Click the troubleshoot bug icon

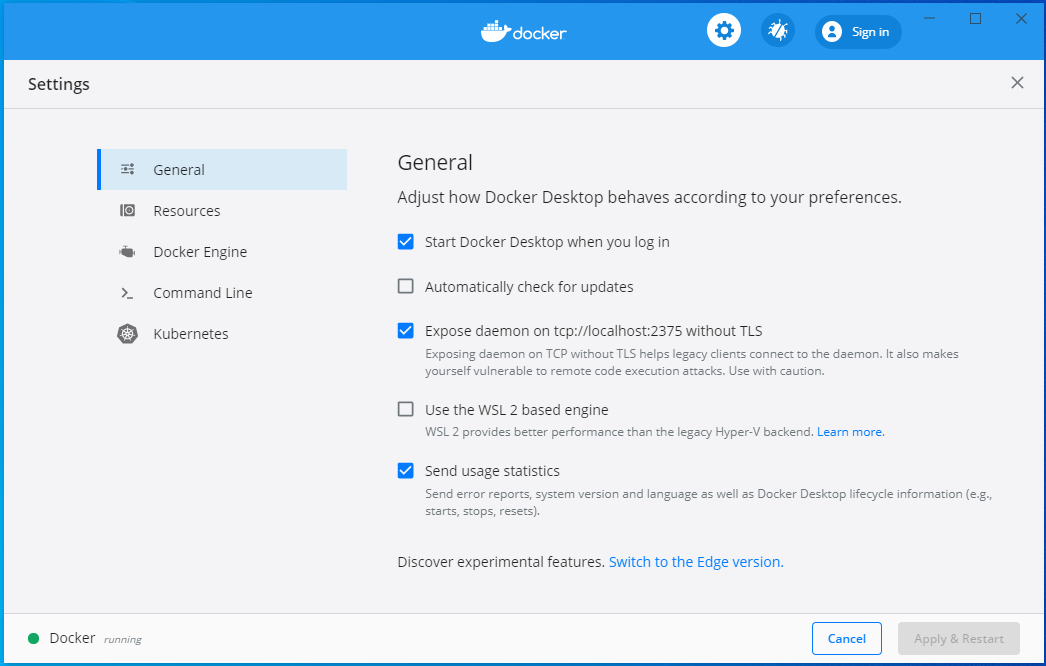[778, 30]
